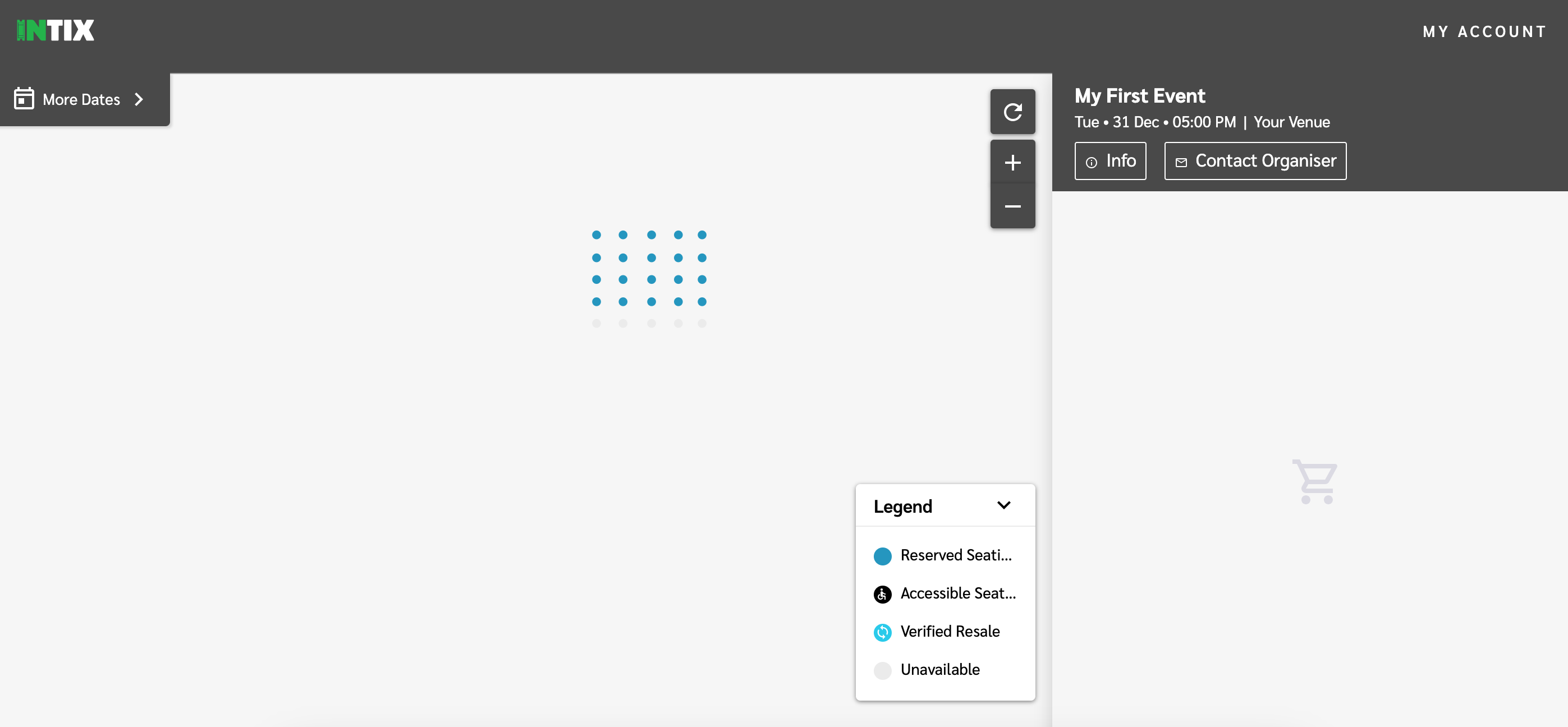This screenshot has height=727, width=1568.
Task: Click the Contact Organiser button
Action: [x=1255, y=160]
